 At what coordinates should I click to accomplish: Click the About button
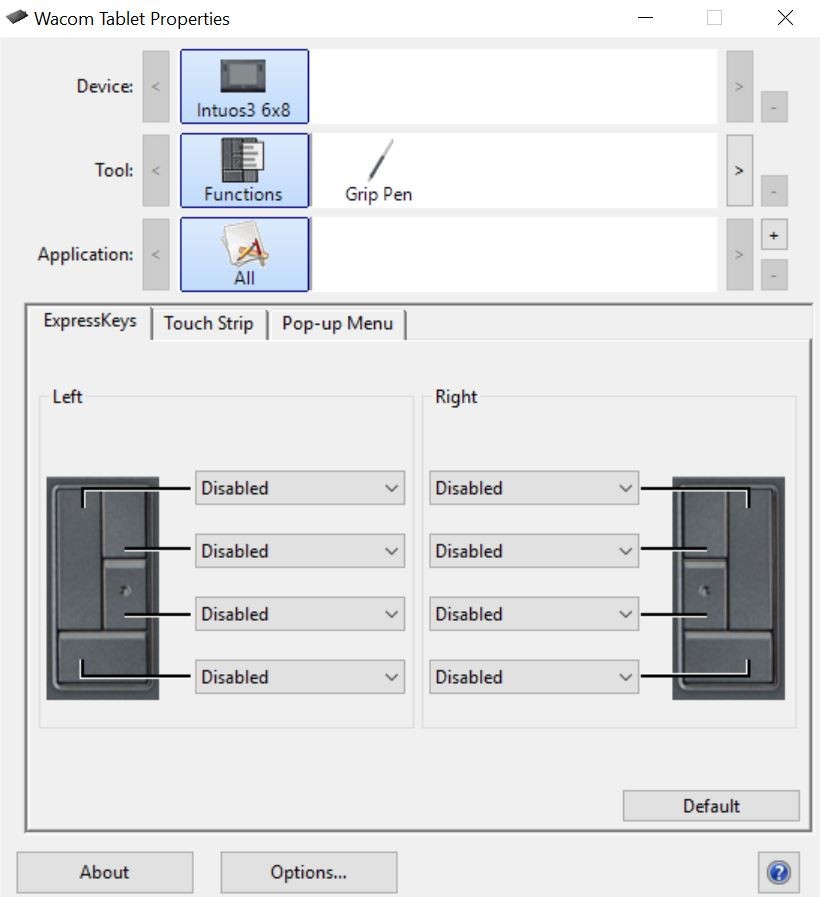(x=105, y=872)
